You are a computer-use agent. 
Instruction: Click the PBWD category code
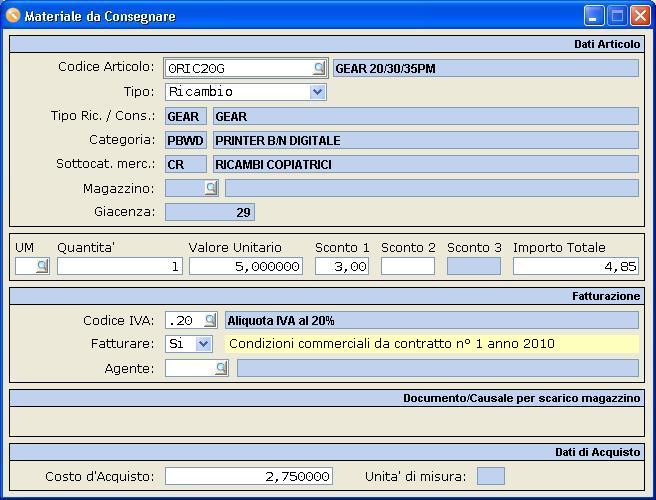[186, 140]
